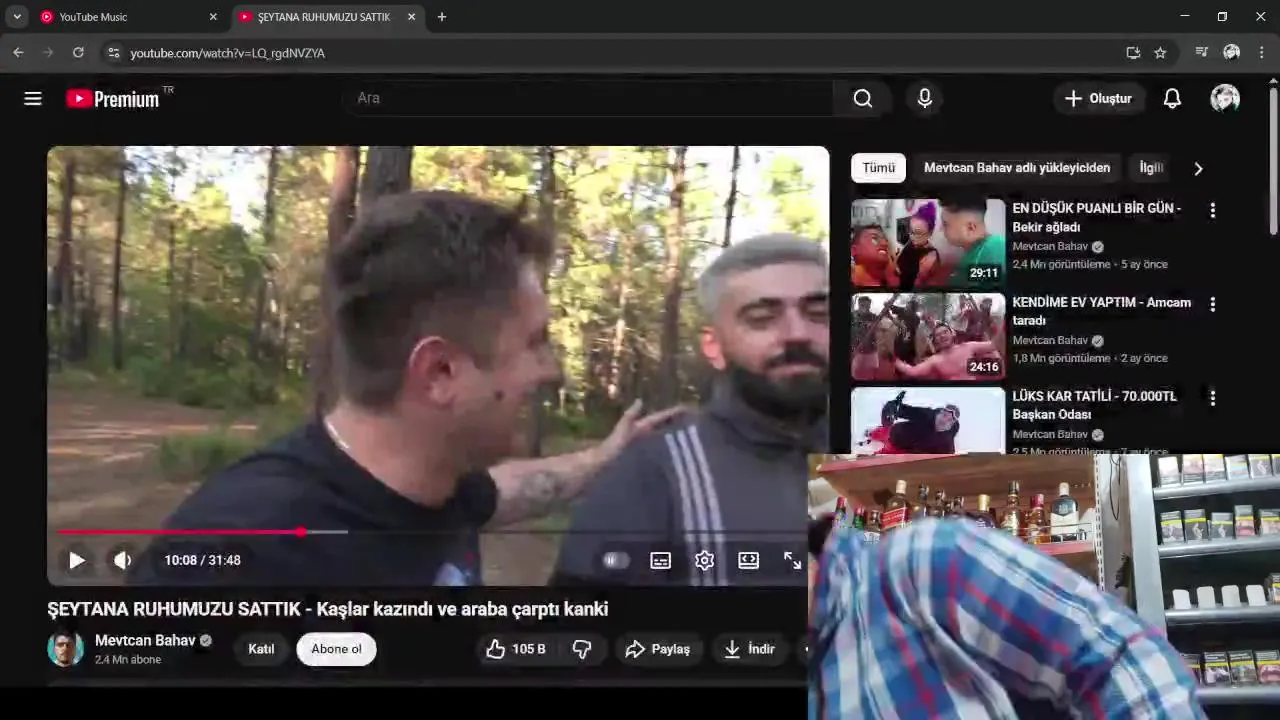The height and width of the screenshot is (720, 1280).
Task: Click the 2,4 Mn abone text
Action: click(x=128, y=660)
